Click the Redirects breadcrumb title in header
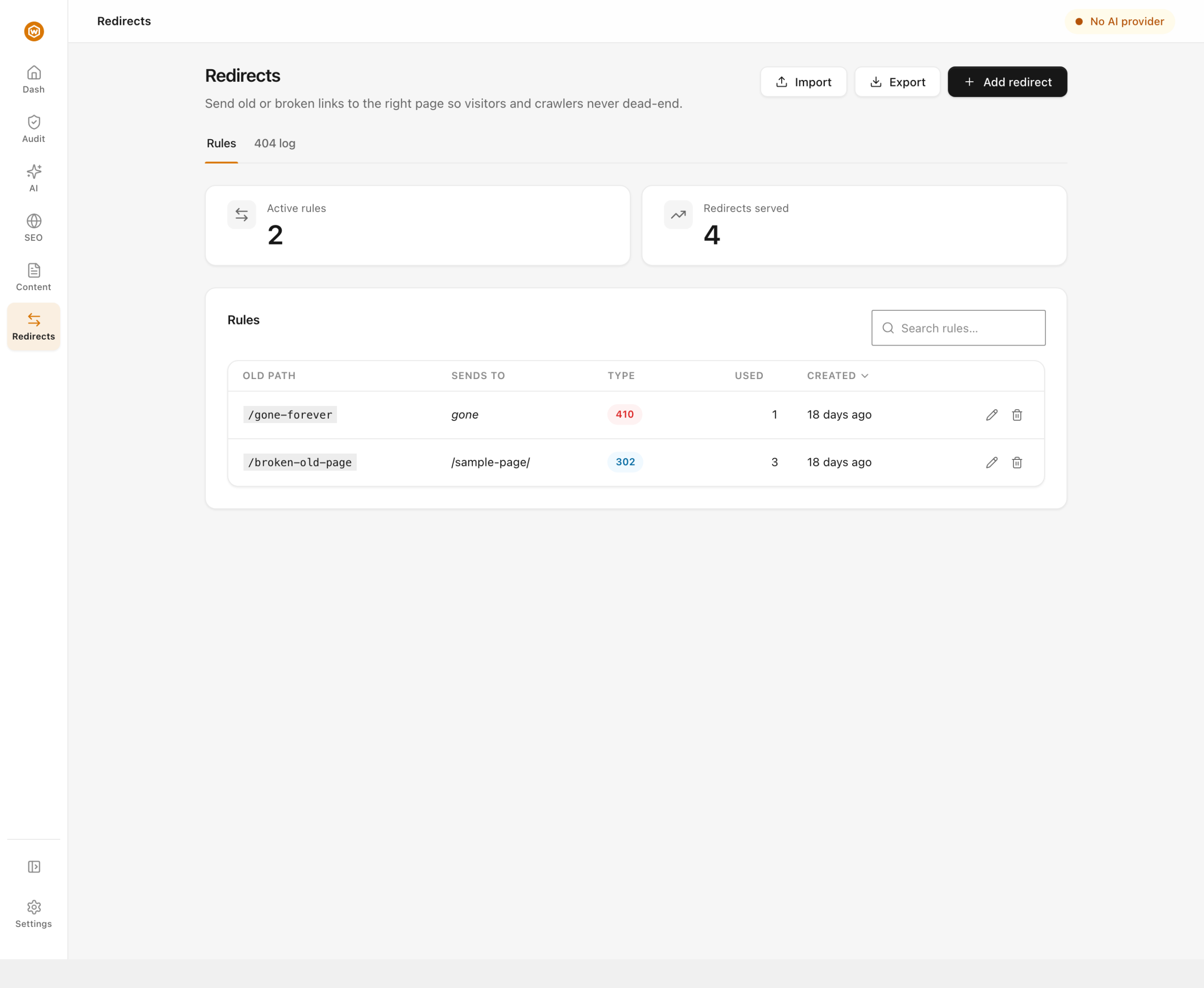The width and height of the screenshot is (1204, 988). [124, 21]
